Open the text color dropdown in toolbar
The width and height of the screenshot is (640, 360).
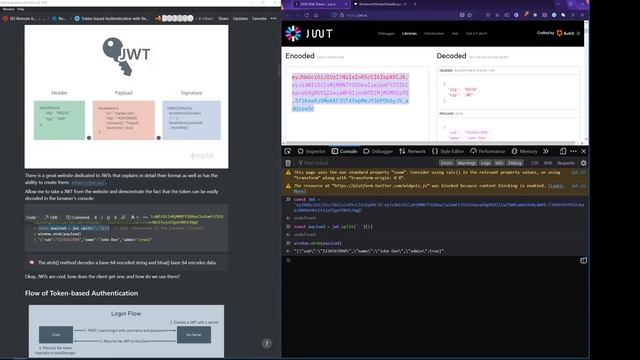[134, 217]
